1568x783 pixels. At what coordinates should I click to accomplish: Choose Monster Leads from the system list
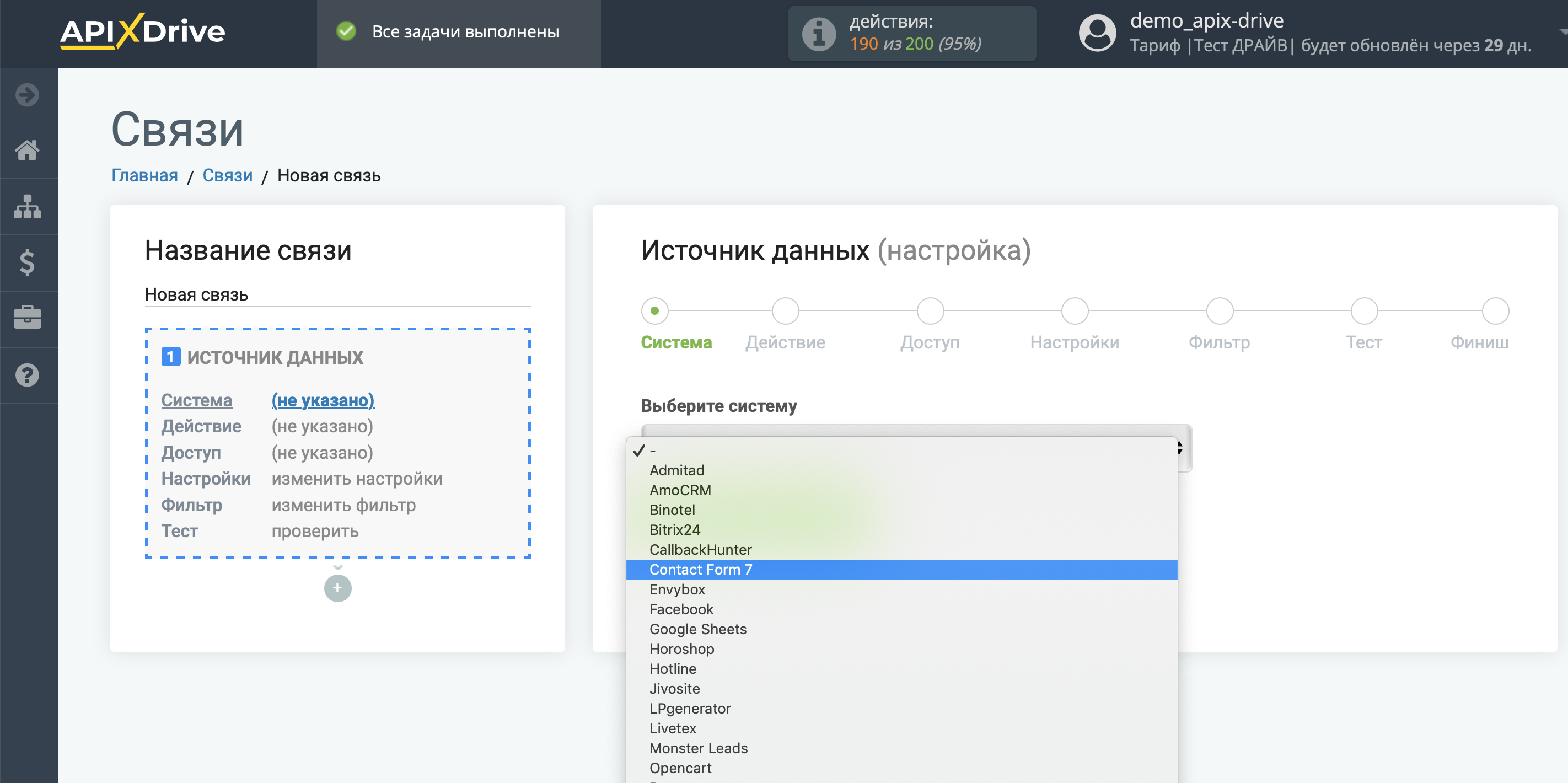901,748
